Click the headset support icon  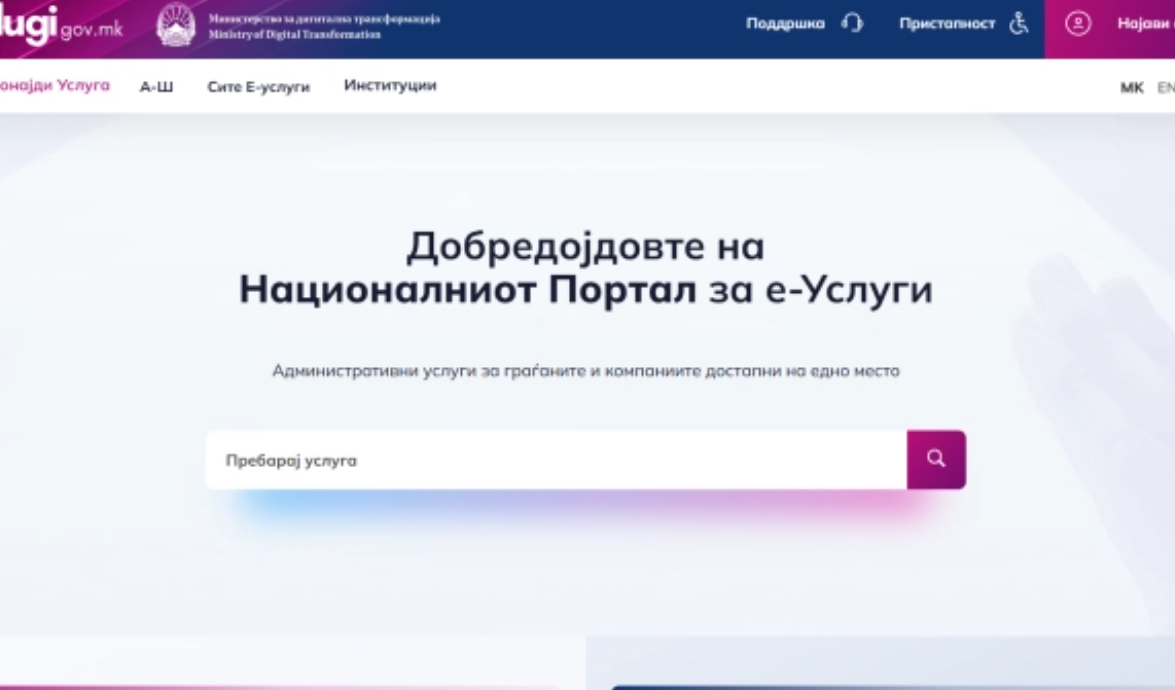point(852,25)
